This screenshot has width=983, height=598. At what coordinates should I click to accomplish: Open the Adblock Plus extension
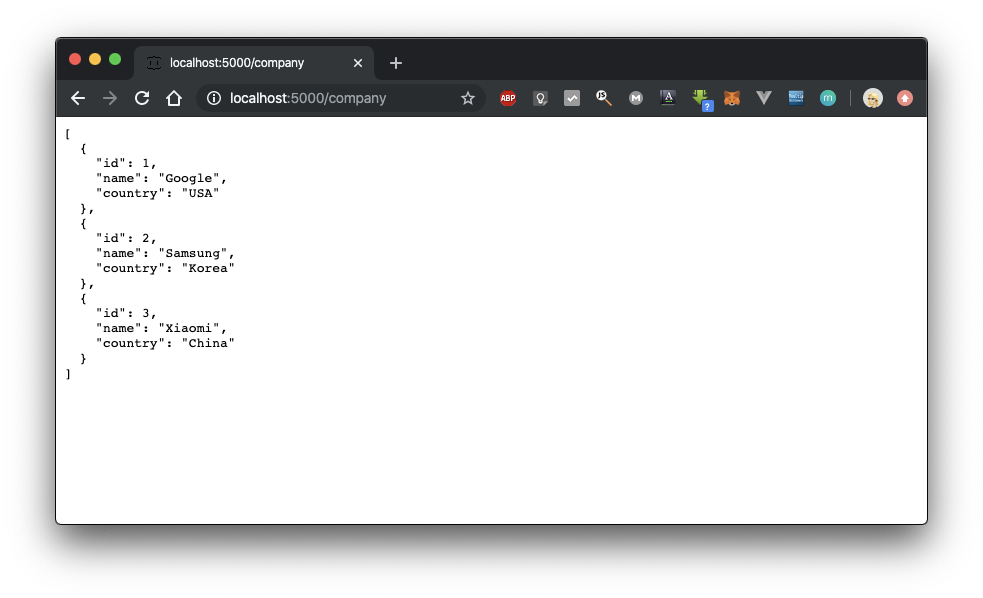[508, 98]
